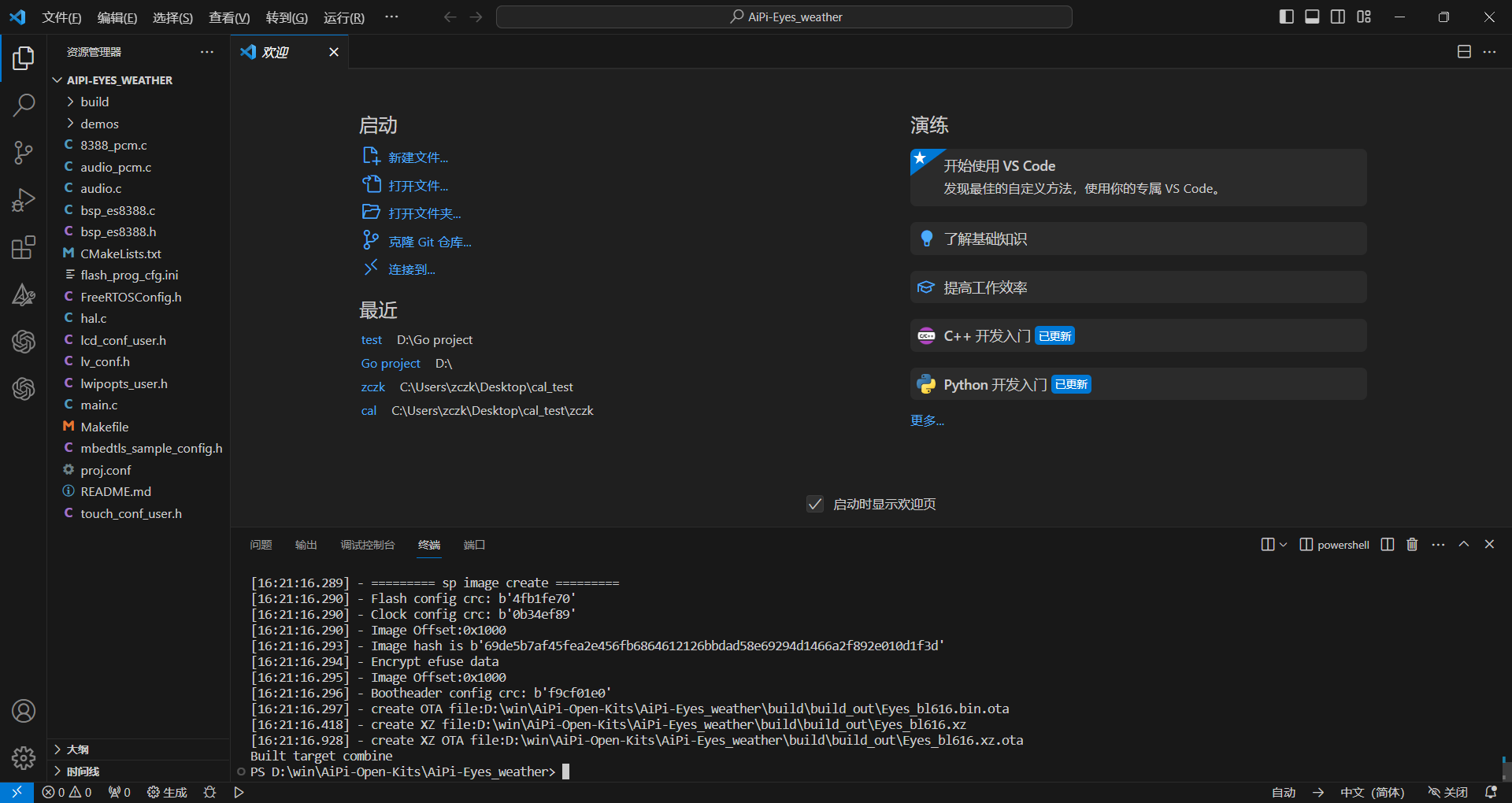This screenshot has width=1512, height=803.
Task: Open the Search view in activity bar
Action: (24, 105)
